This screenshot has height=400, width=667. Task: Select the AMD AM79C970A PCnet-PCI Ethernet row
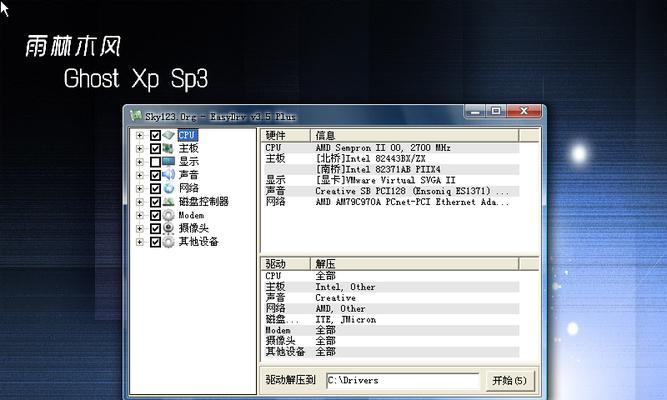[x=390, y=202]
